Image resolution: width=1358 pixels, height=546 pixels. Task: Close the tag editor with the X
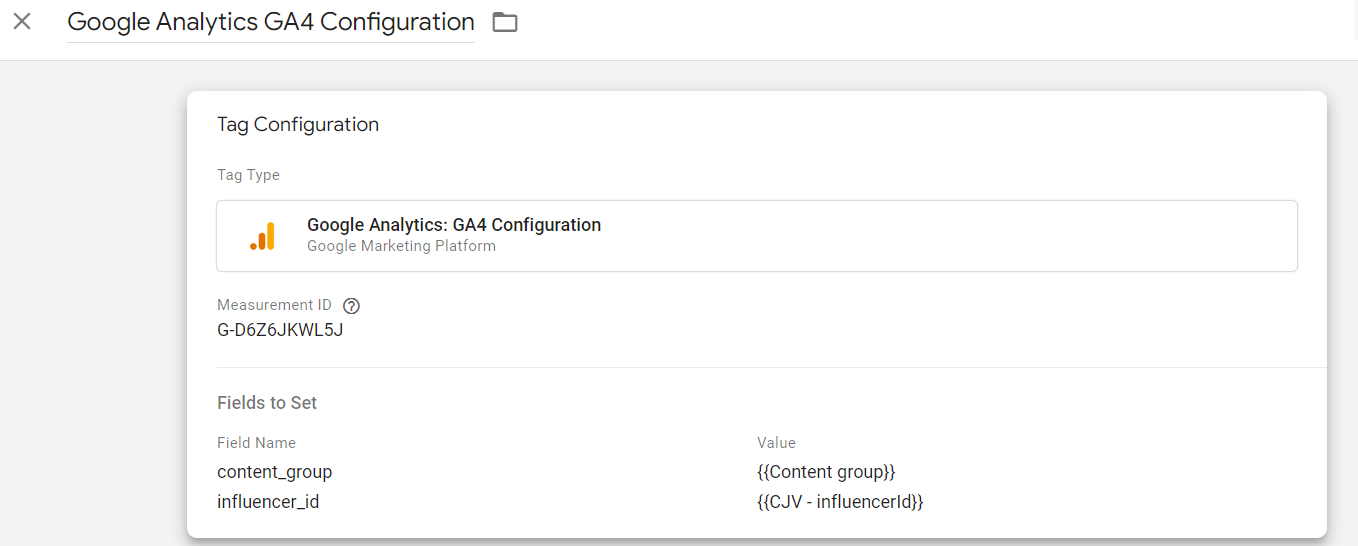[x=22, y=21]
